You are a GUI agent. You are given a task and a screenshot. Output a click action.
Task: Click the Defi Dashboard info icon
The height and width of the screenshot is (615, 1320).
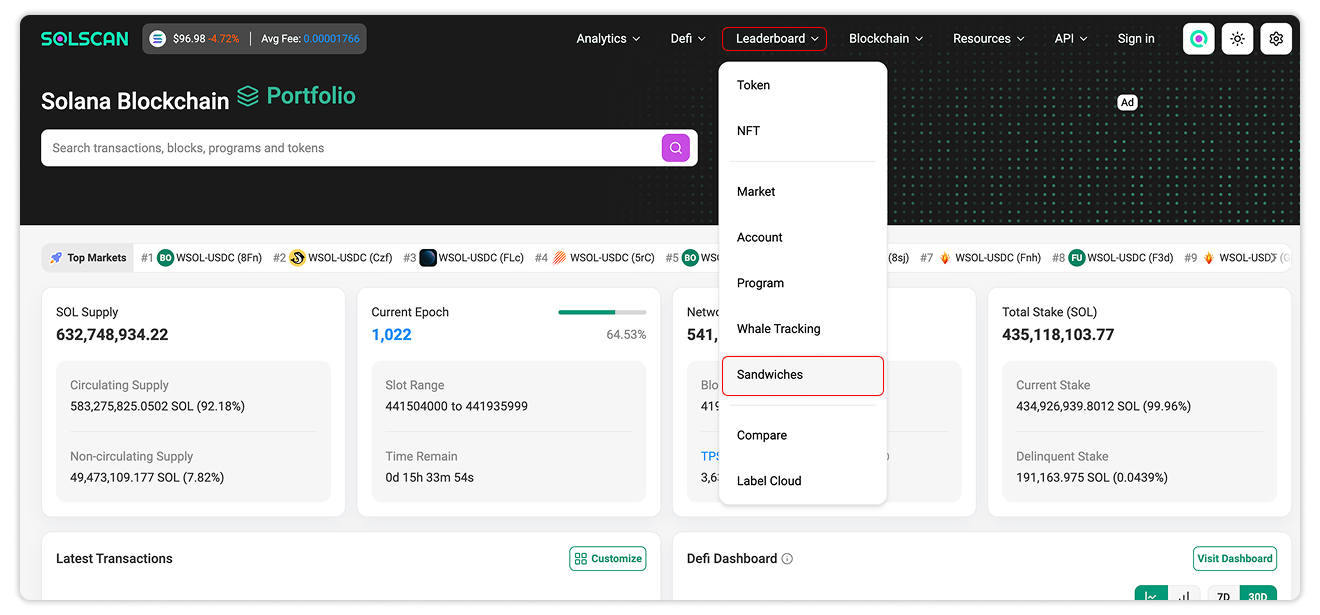(x=787, y=559)
